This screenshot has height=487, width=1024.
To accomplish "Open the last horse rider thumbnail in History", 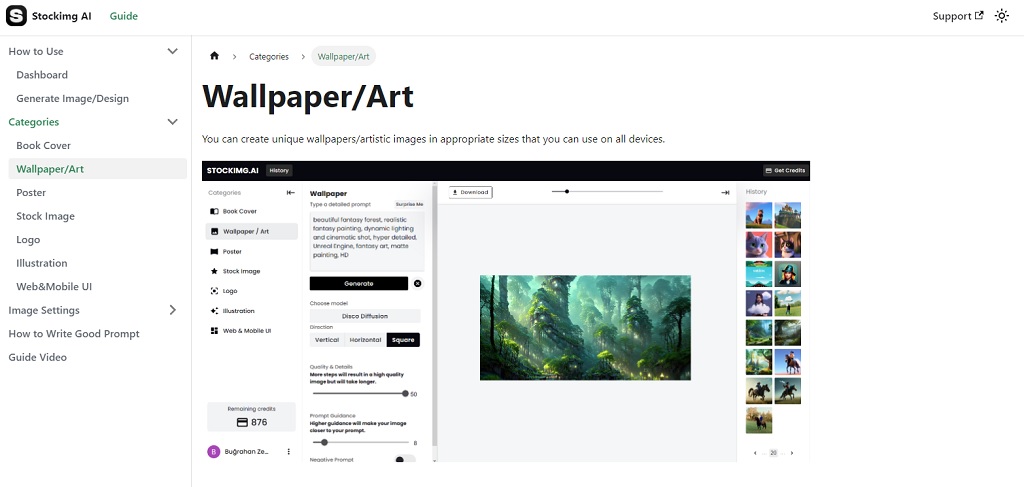I will 759,420.
